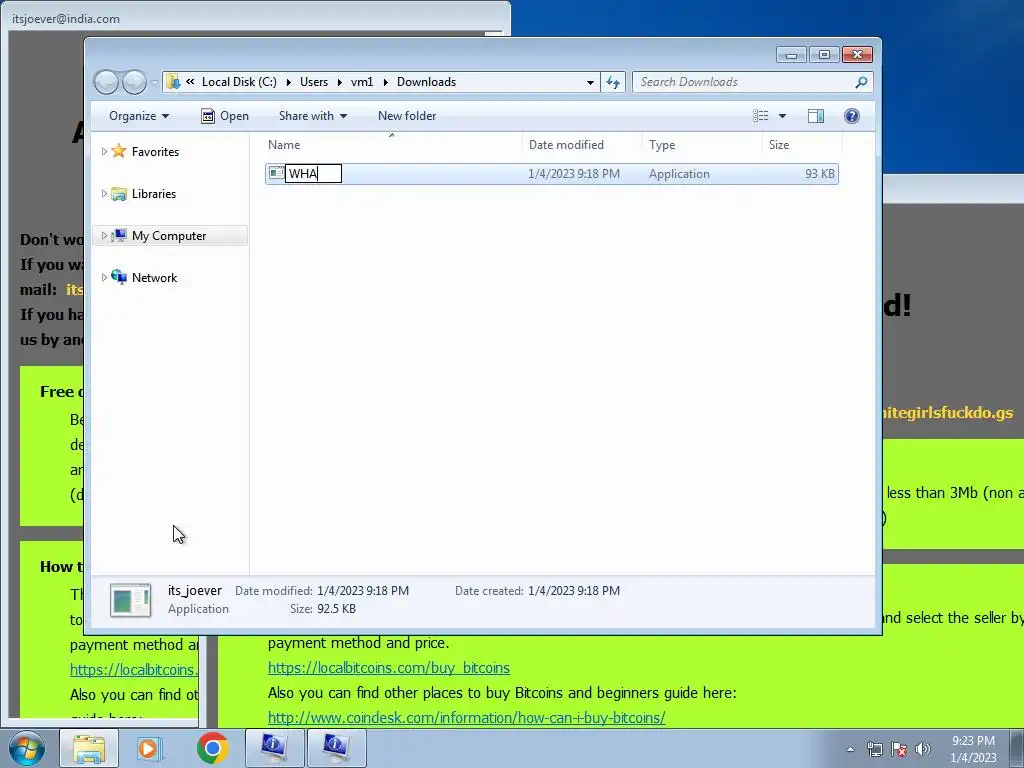Screen dimensions: 1024x768
Task: Open address bar previous locations dropdown
Action: 590,82
